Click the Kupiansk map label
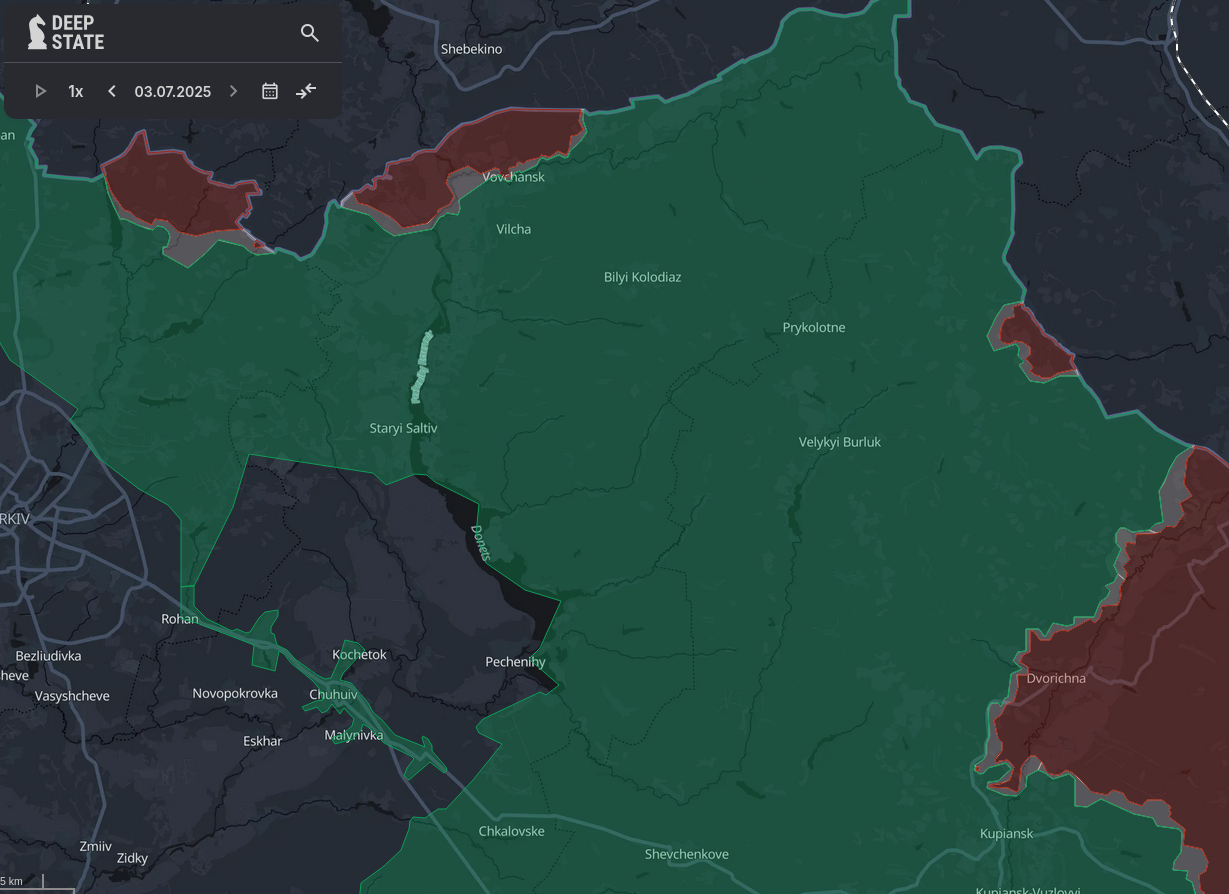The image size is (1229, 894). click(x=1007, y=833)
